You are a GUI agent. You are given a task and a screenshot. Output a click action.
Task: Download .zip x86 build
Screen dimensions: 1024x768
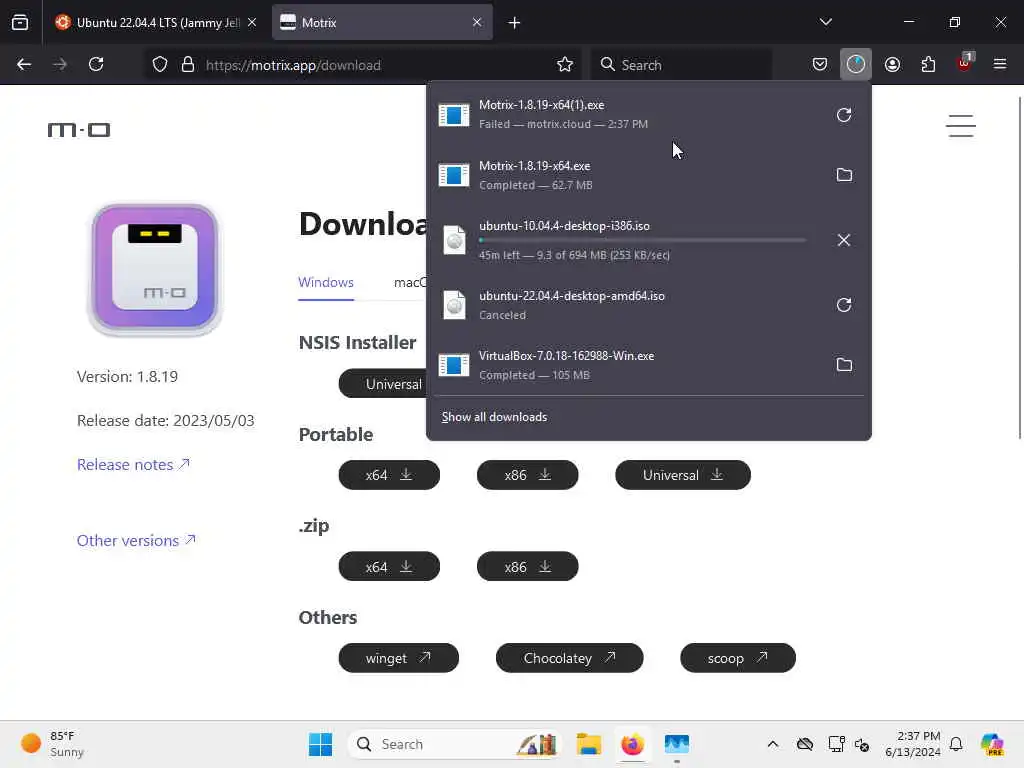point(528,566)
